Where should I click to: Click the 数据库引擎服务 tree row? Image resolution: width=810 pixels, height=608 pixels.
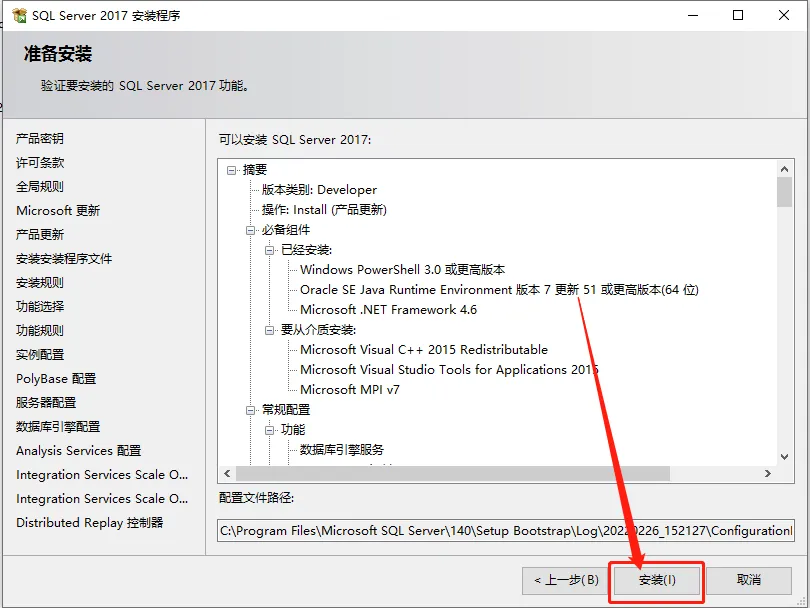(x=342, y=450)
